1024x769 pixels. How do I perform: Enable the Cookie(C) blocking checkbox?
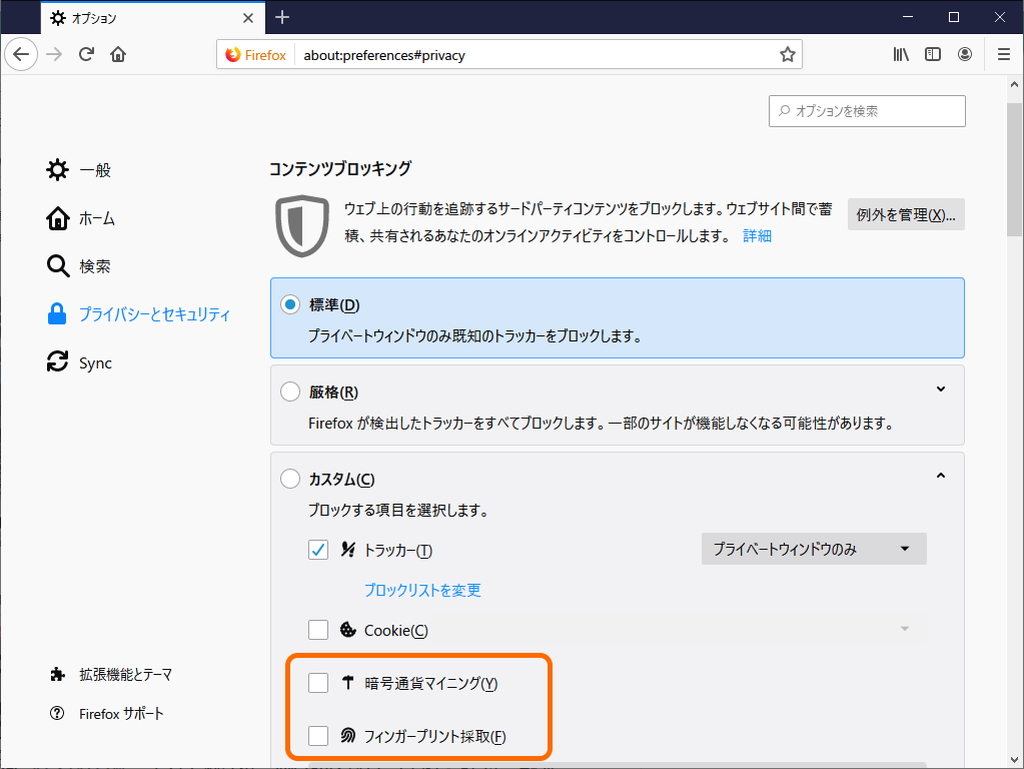click(x=318, y=629)
